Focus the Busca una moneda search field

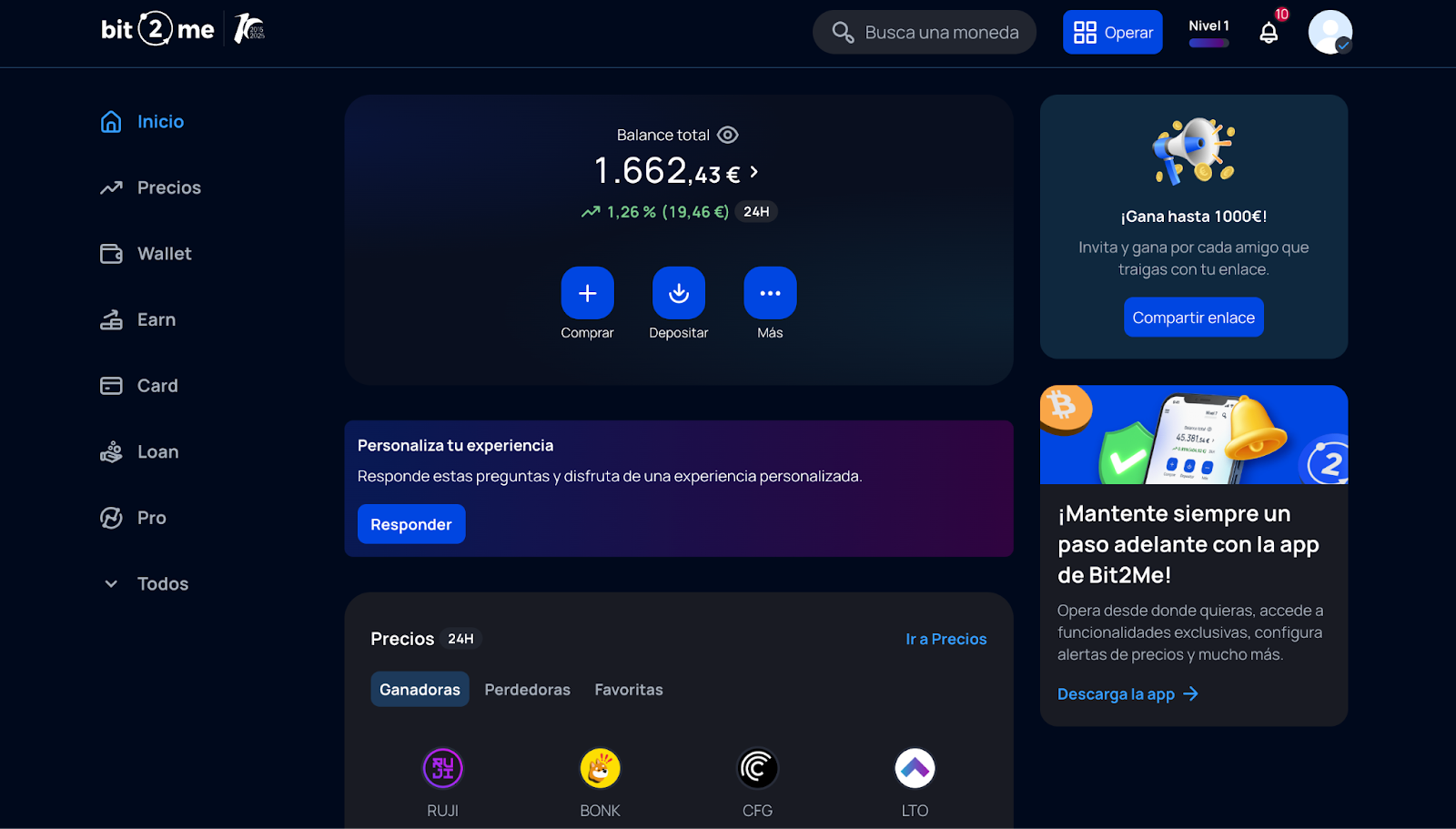(x=925, y=33)
